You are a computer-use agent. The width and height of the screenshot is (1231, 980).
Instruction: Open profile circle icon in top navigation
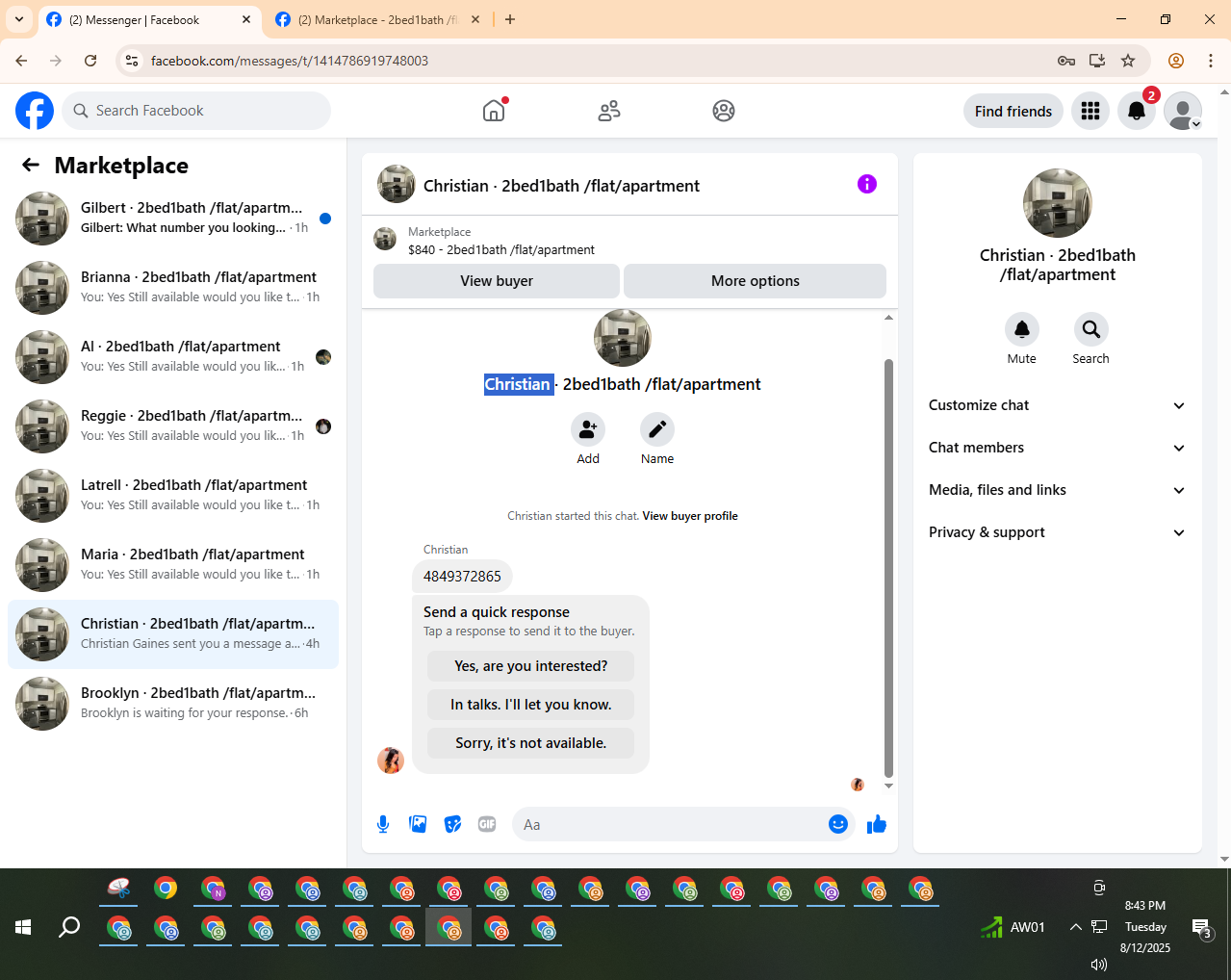(724, 111)
